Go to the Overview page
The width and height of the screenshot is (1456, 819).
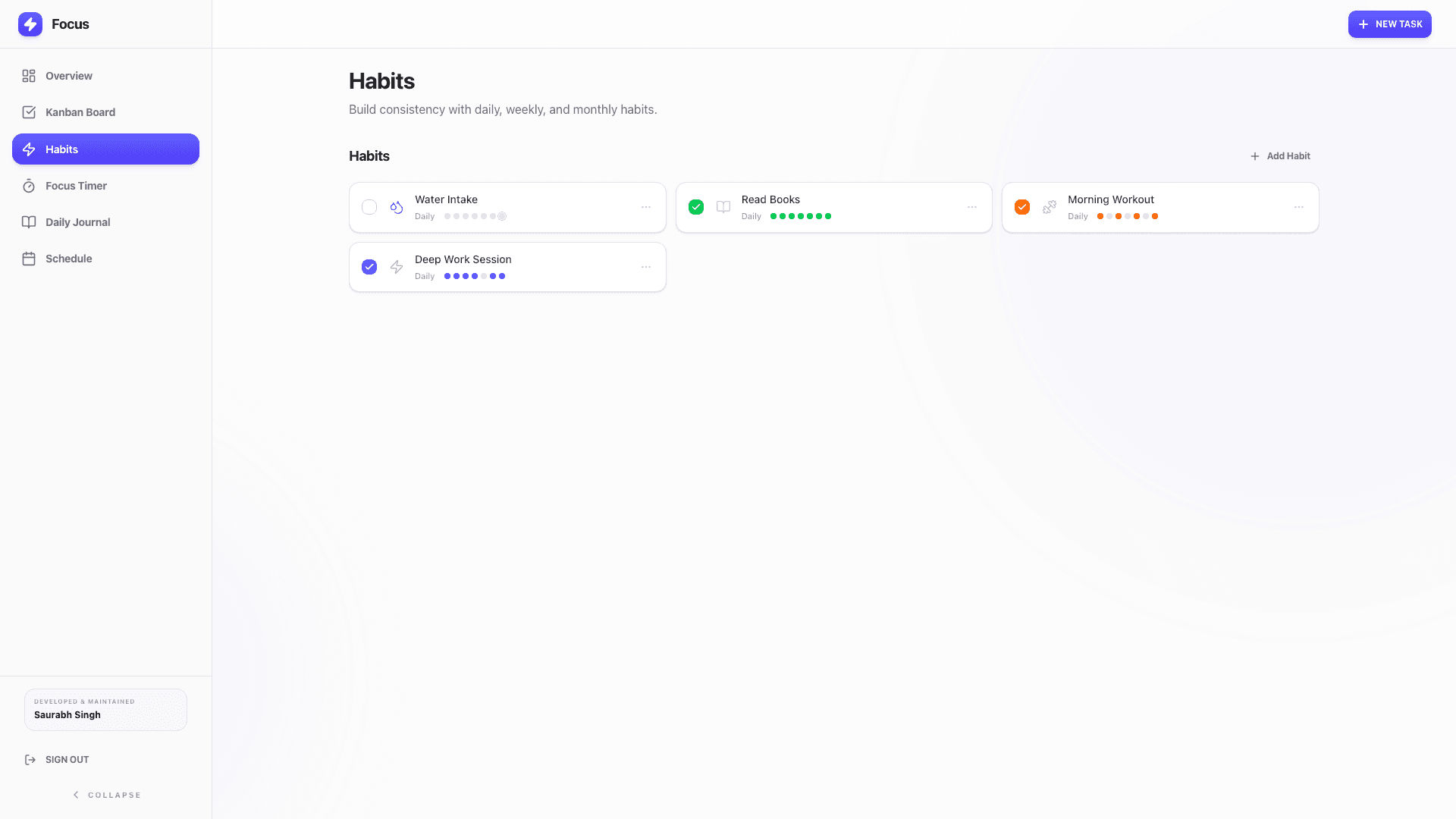point(68,76)
